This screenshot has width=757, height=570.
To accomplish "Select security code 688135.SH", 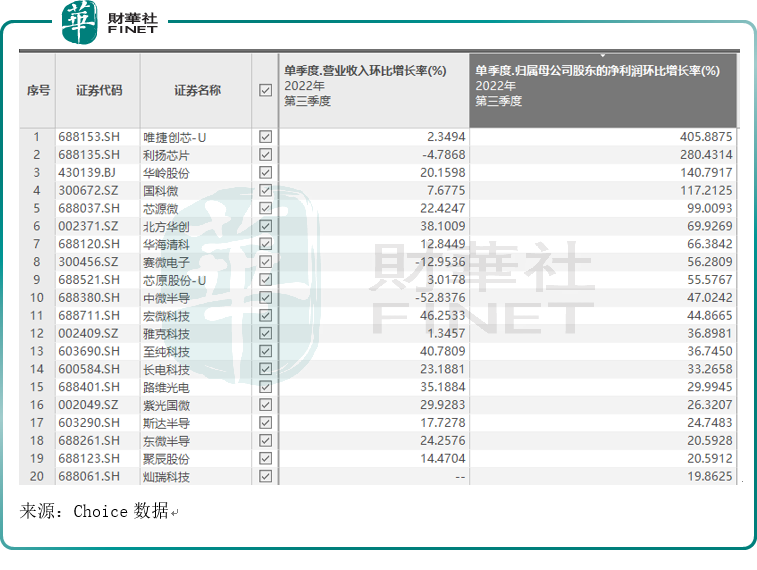I will [x=89, y=155].
